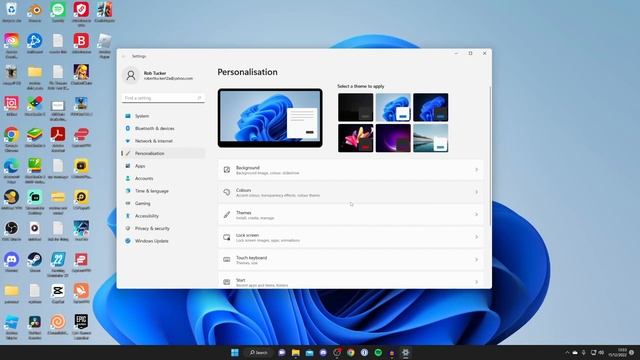Click the Find a setting search box
Viewport: 640px width, 360px height.
[x=163, y=98]
